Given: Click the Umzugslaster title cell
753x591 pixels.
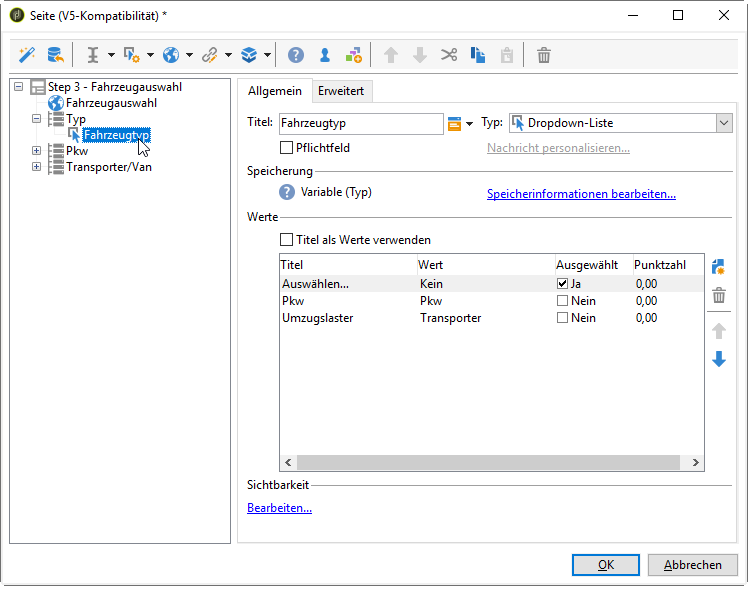Looking at the screenshot, I should tap(318, 318).
